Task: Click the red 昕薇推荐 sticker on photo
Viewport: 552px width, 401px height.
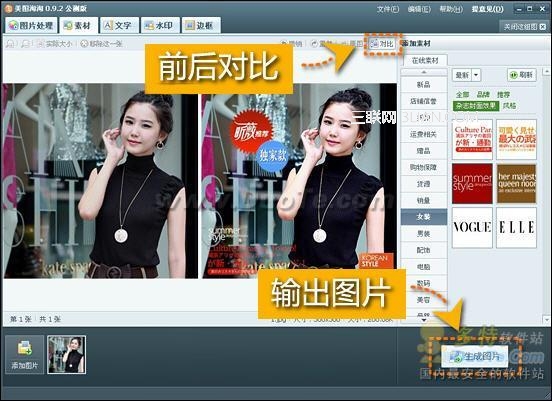Action: coord(251,131)
